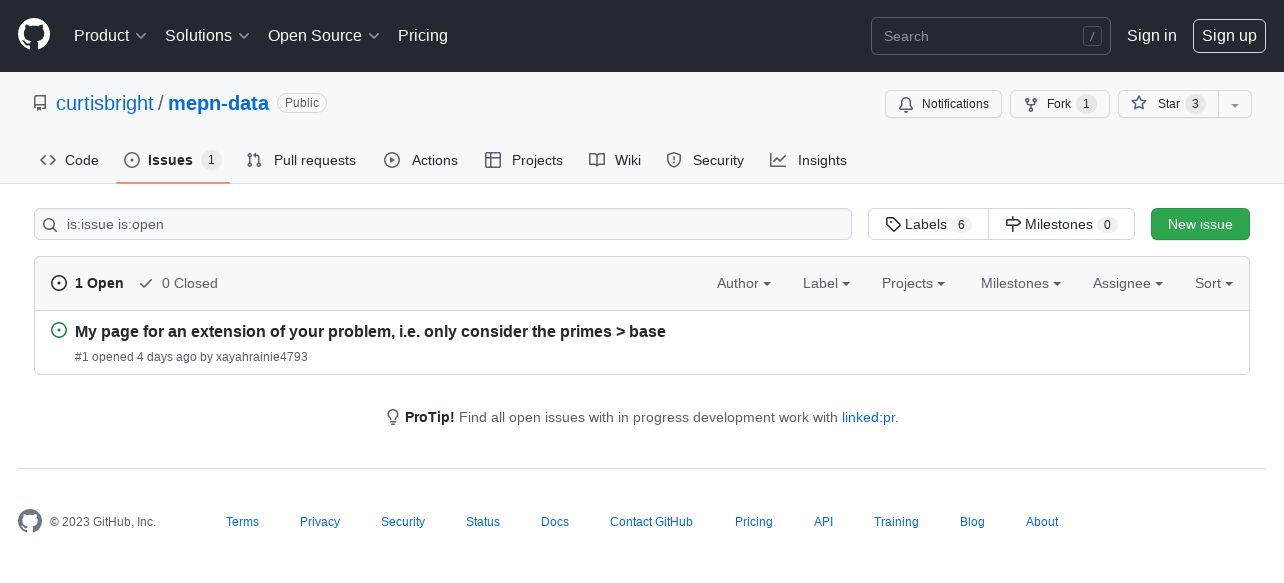Click the Notifications bell icon
1284x583 pixels.
(906, 104)
